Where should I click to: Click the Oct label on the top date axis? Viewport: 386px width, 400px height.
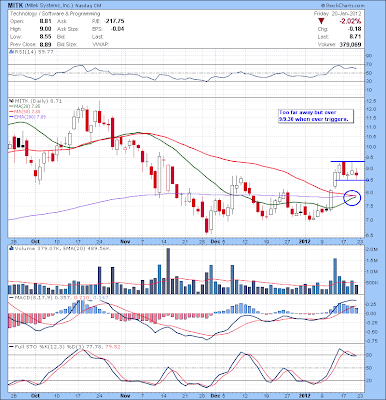(34, 241)
